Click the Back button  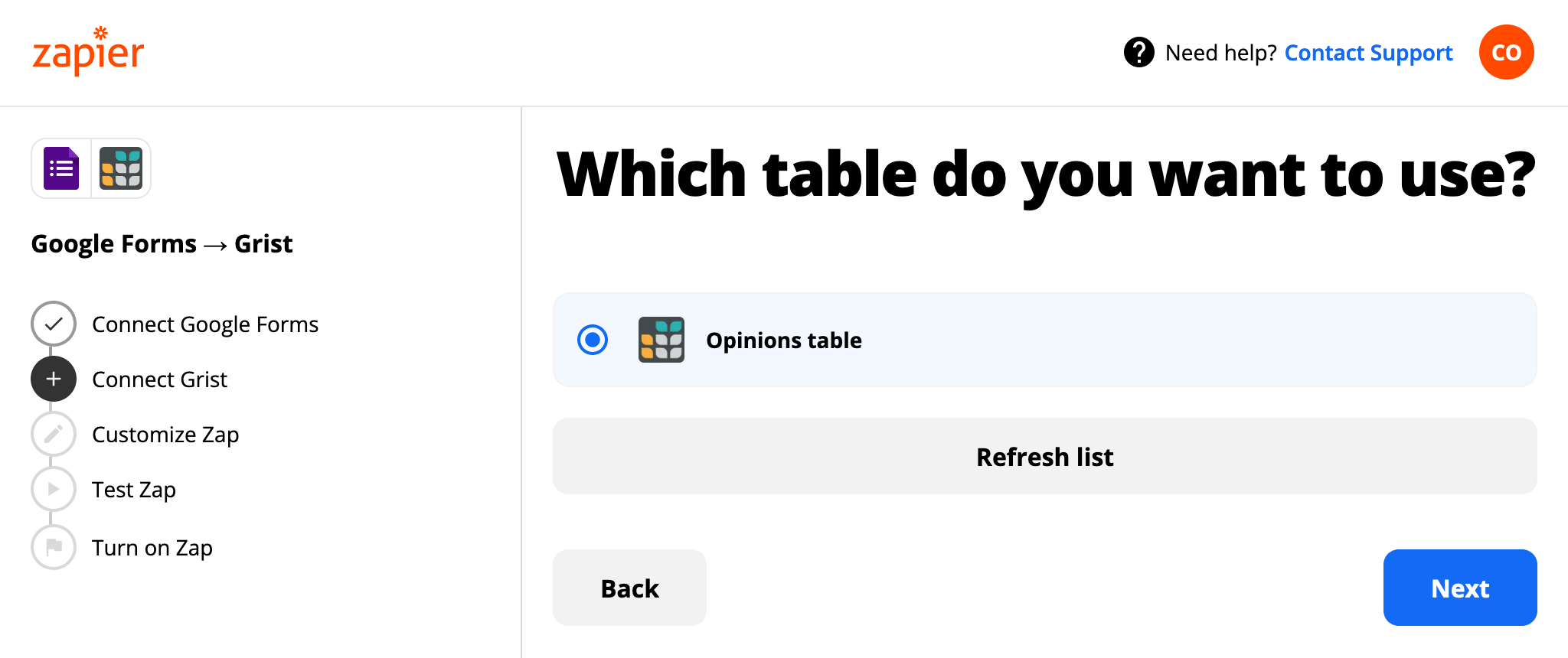629,588
